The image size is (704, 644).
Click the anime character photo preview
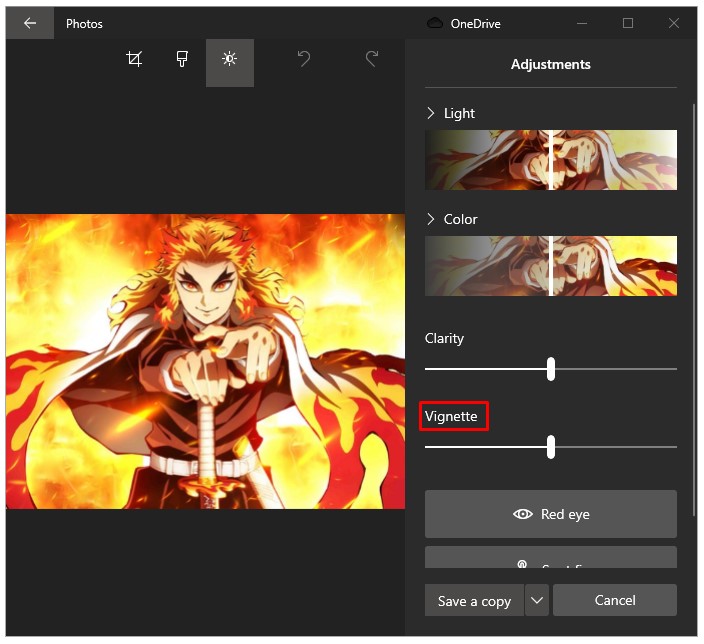pyautogui.click(x=206, y=361)
